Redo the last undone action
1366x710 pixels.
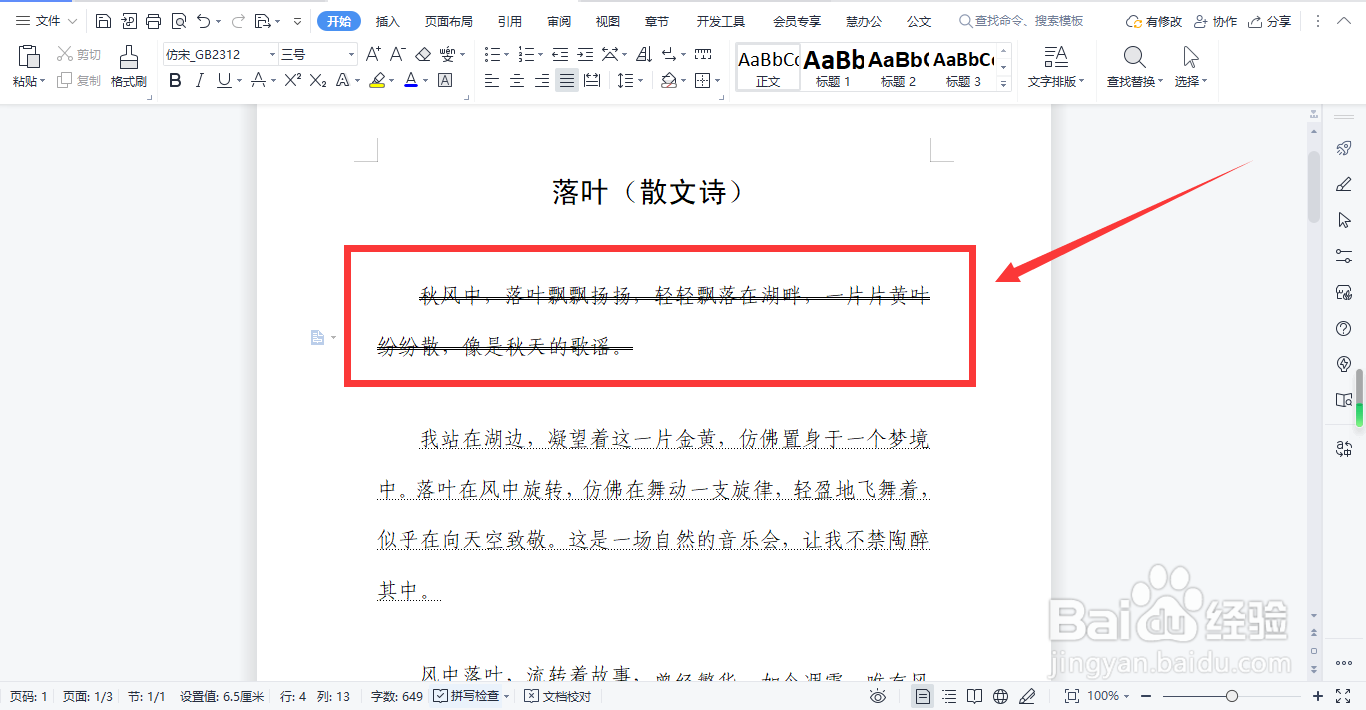tap(238, 21)
